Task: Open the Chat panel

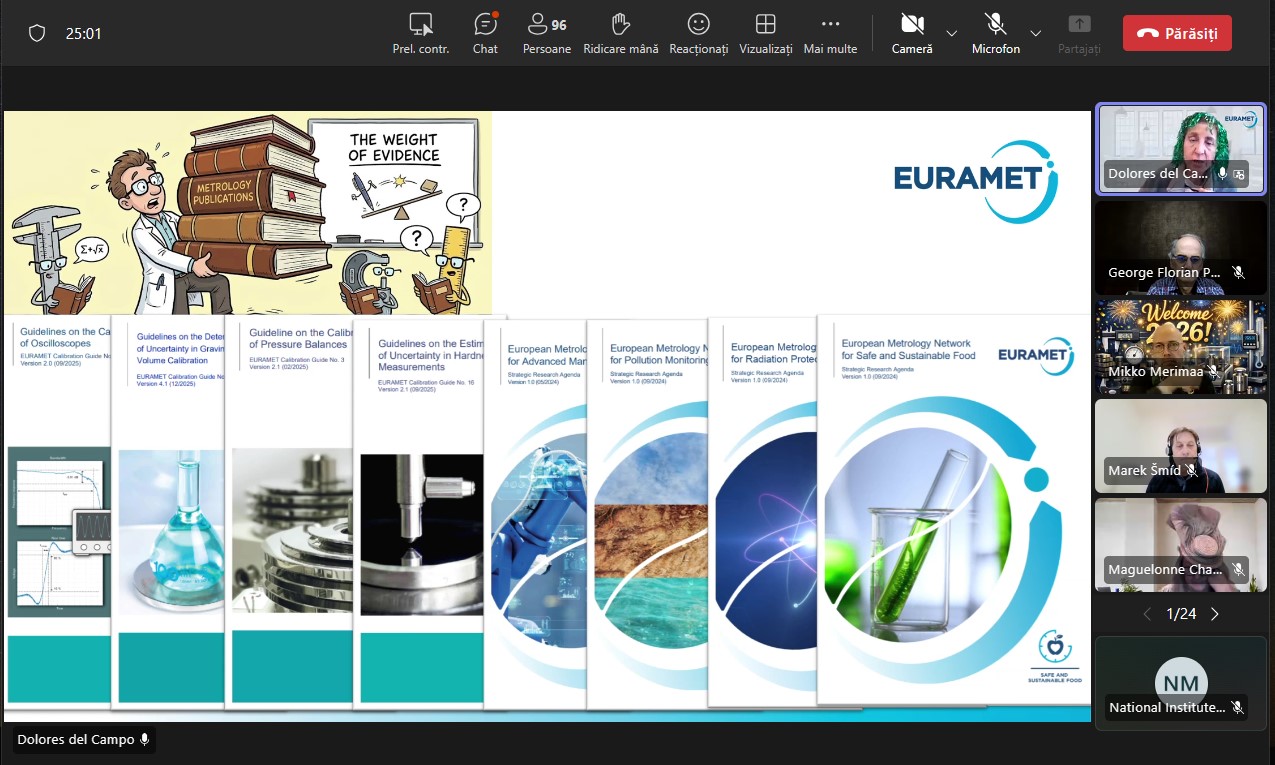Action: click(485, 33)
